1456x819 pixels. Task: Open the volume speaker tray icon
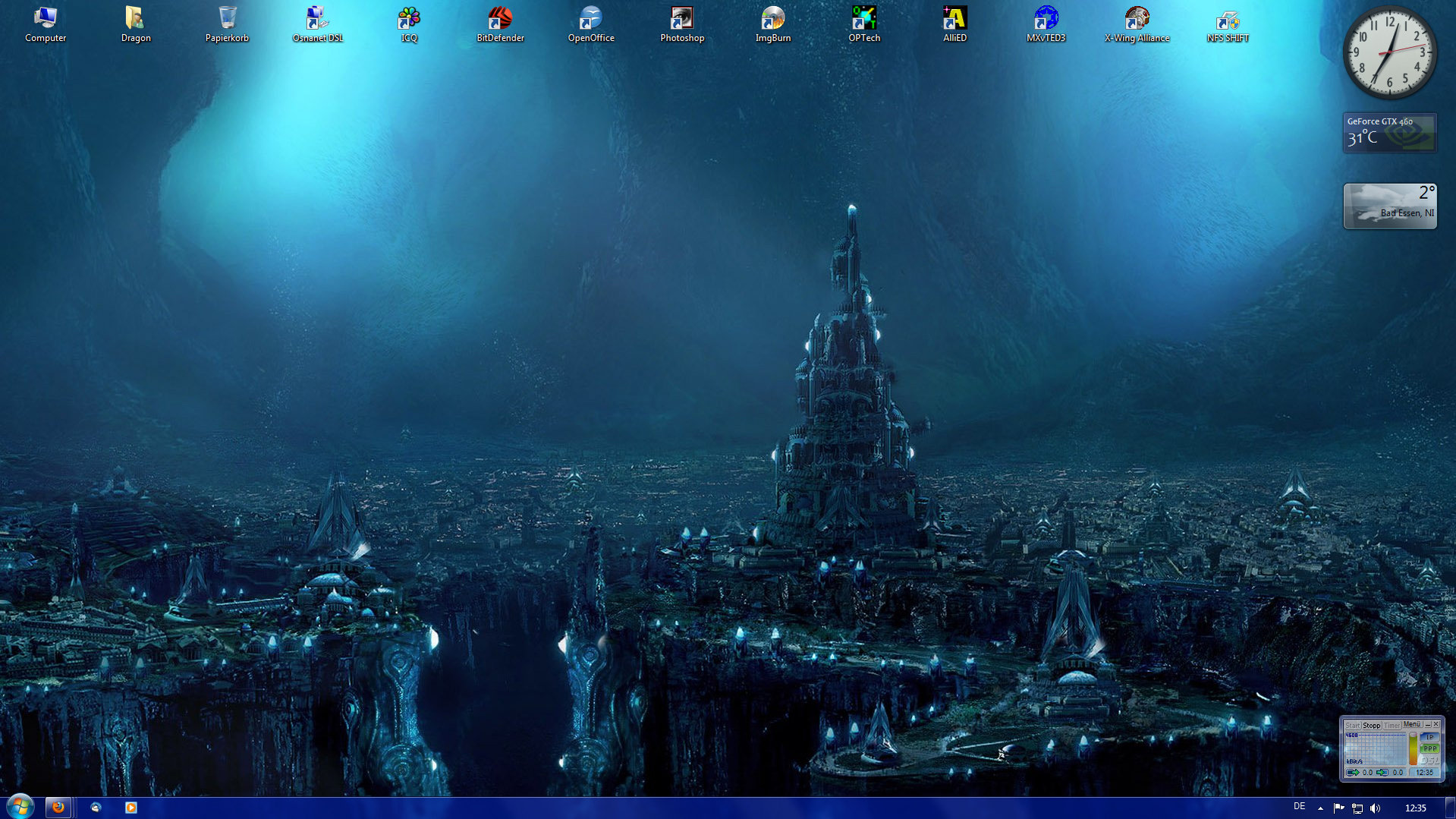(x=1376, y=808)
